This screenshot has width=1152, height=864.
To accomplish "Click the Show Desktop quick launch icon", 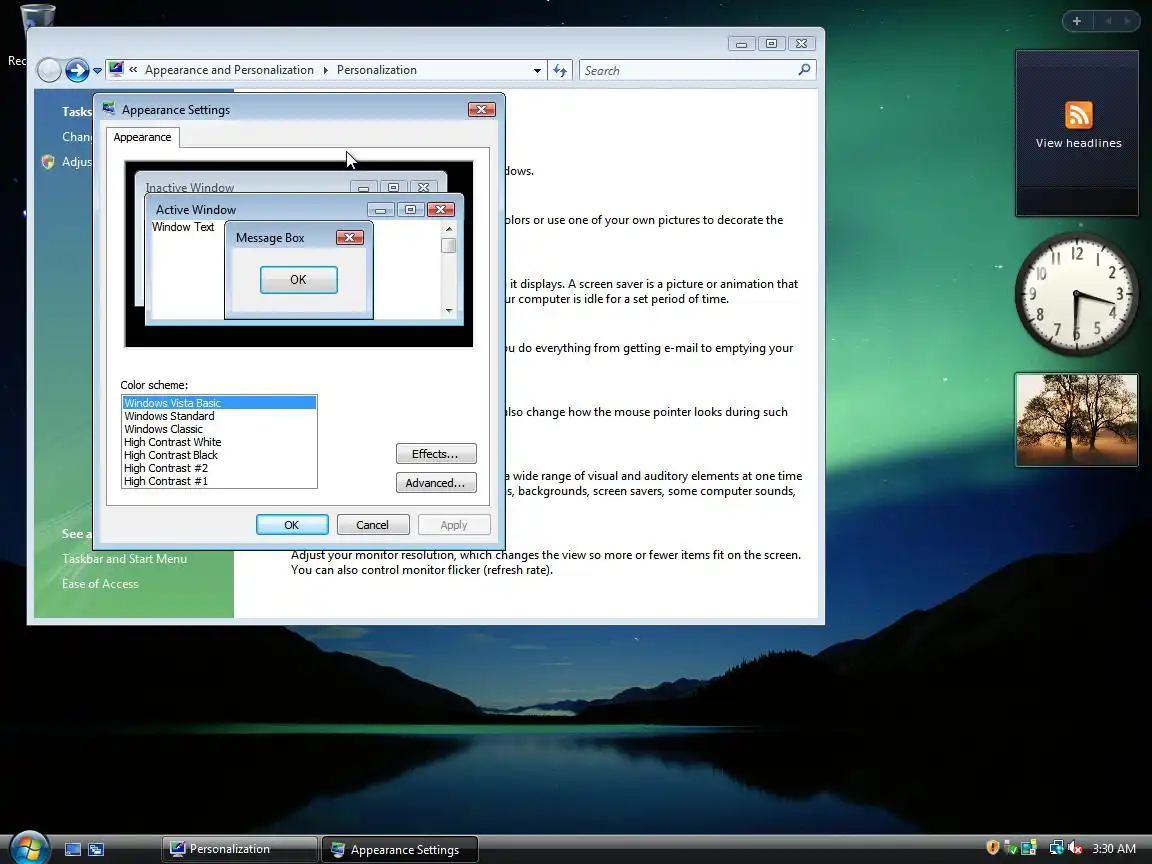I will pos(73,849).
